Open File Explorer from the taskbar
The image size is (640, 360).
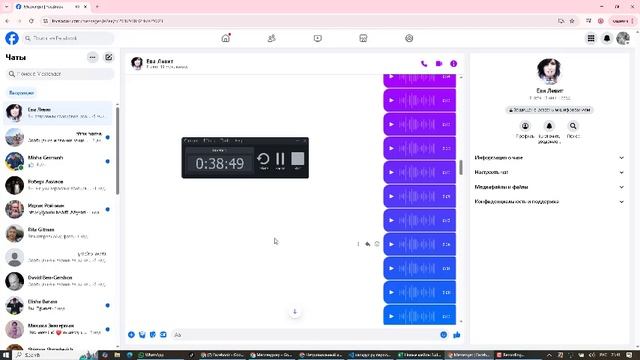[x=117, y=355]
